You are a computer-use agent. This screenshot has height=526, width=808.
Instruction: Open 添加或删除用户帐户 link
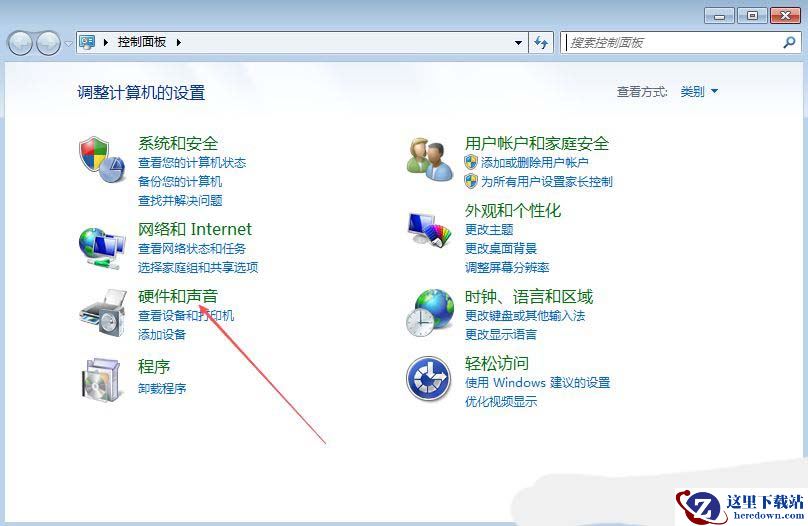click(534, 163)
